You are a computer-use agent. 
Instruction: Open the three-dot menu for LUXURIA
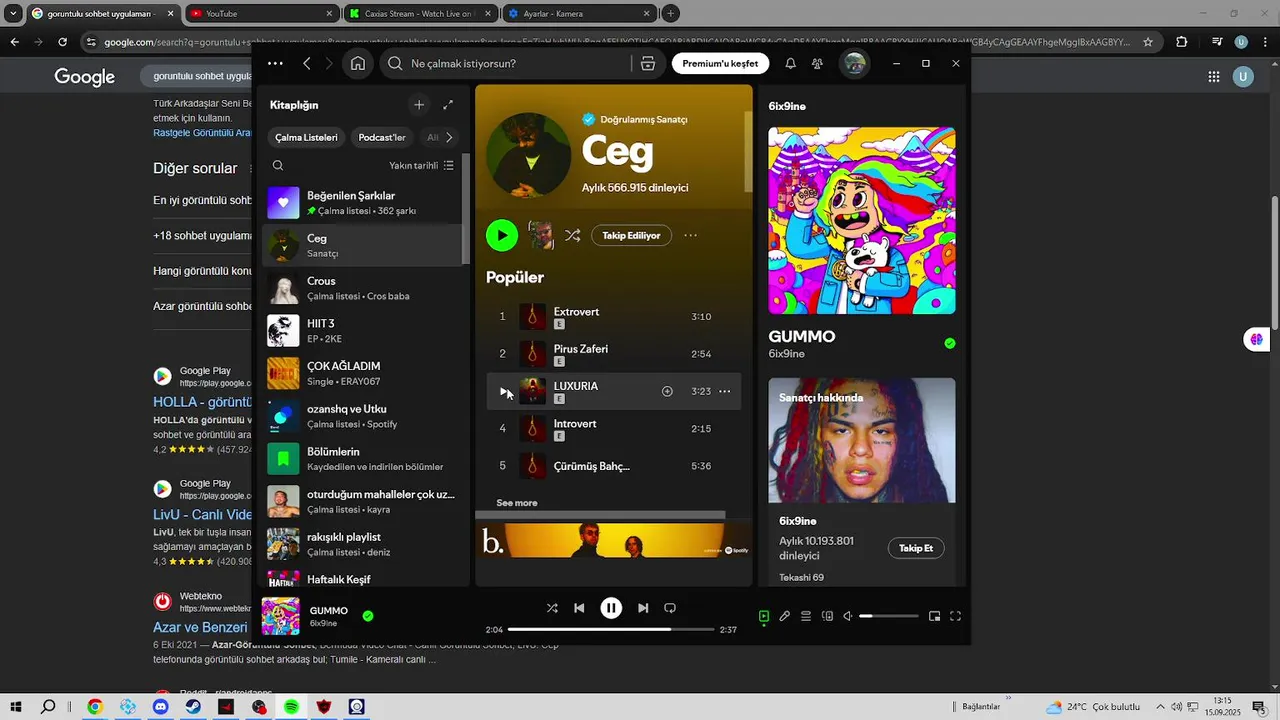[725, 391]
